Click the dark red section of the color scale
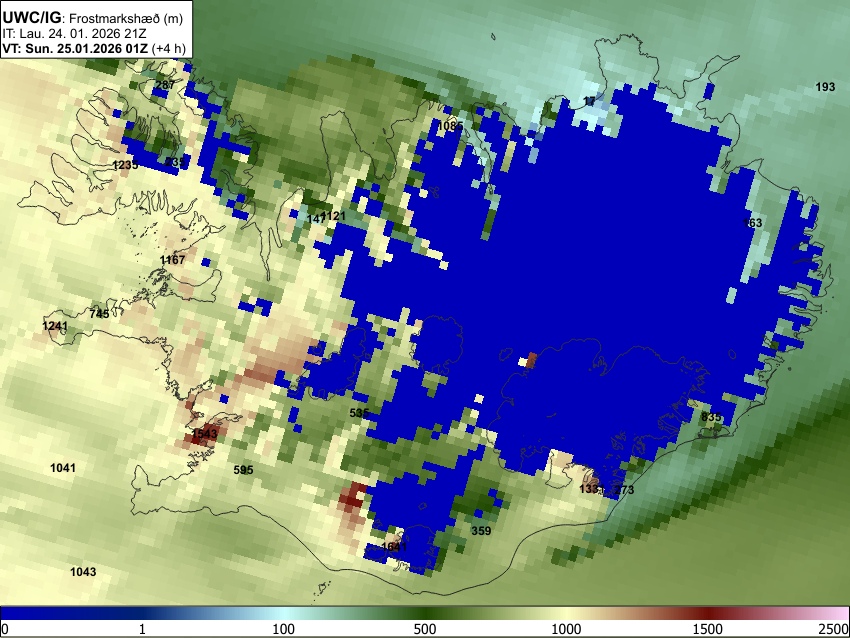The width and height of the screenshot is (850, 638). (708, 614)
